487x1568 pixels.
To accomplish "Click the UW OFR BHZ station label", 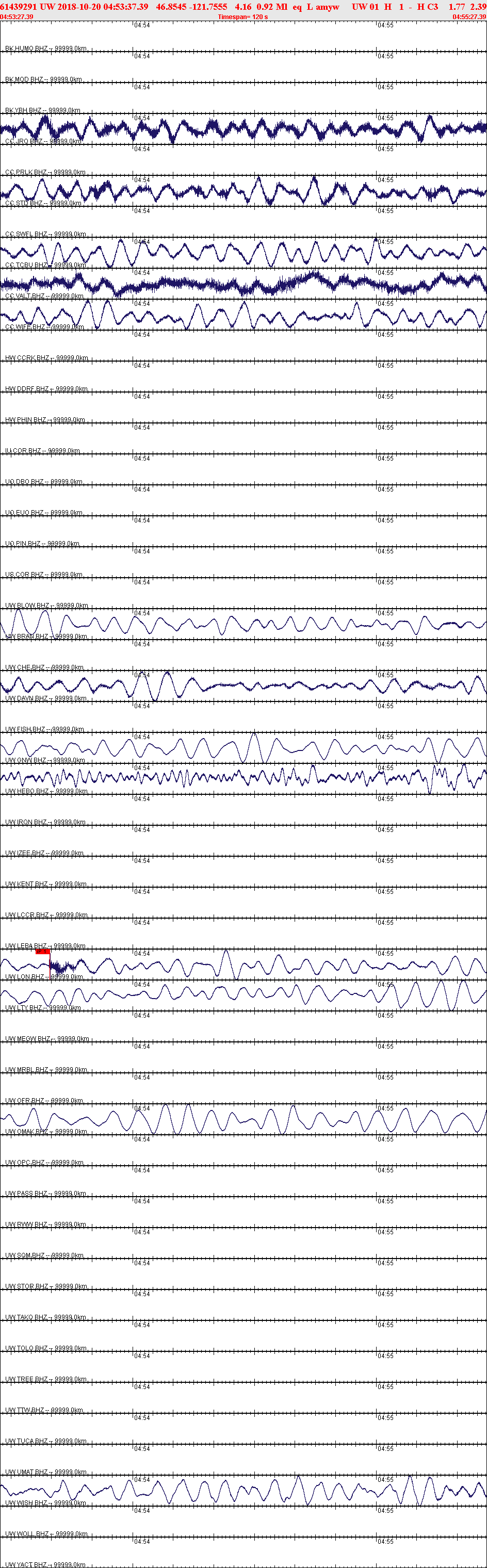I will click(x=44, y=1100).
